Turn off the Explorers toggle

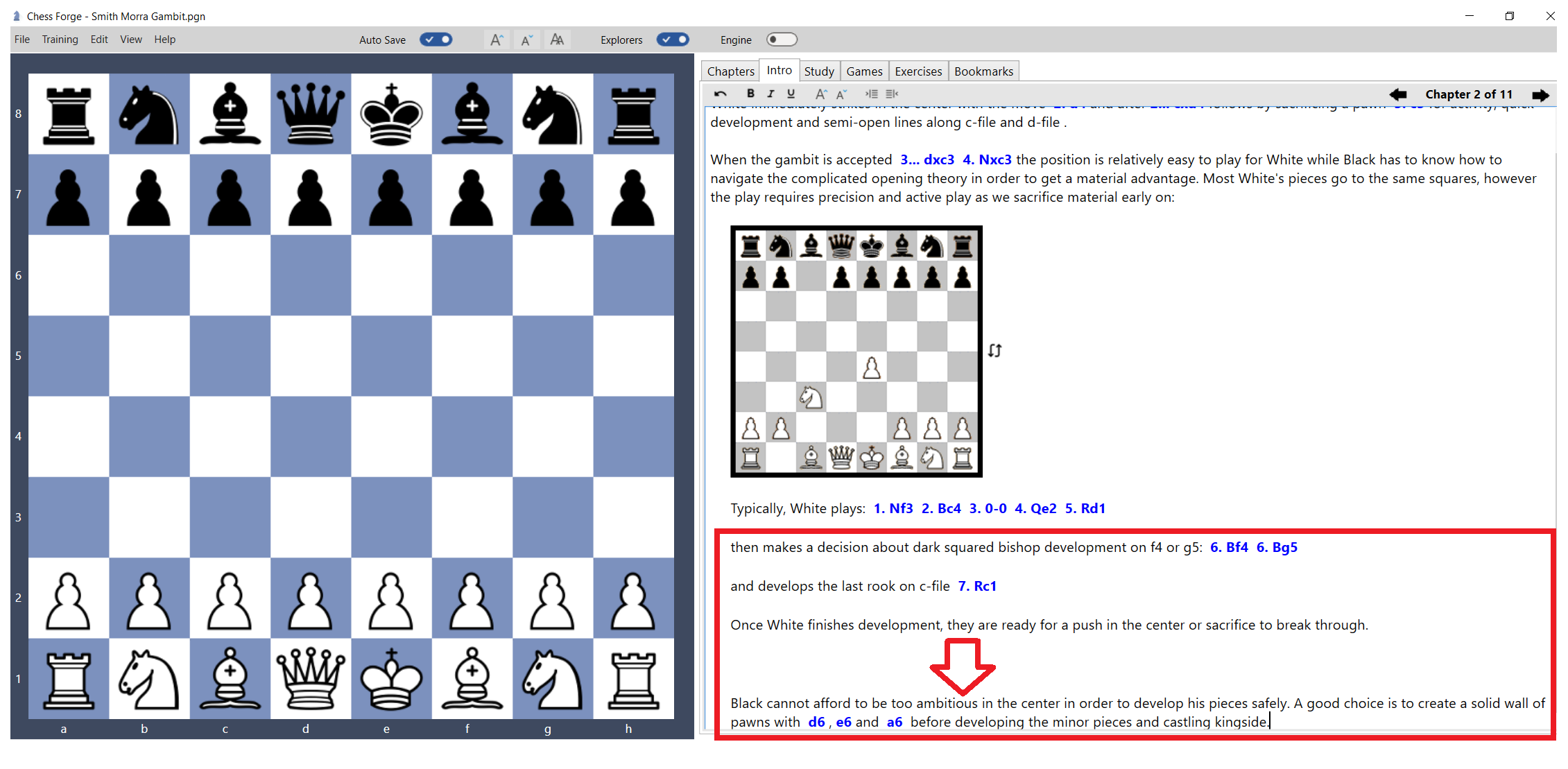point(672,40)
